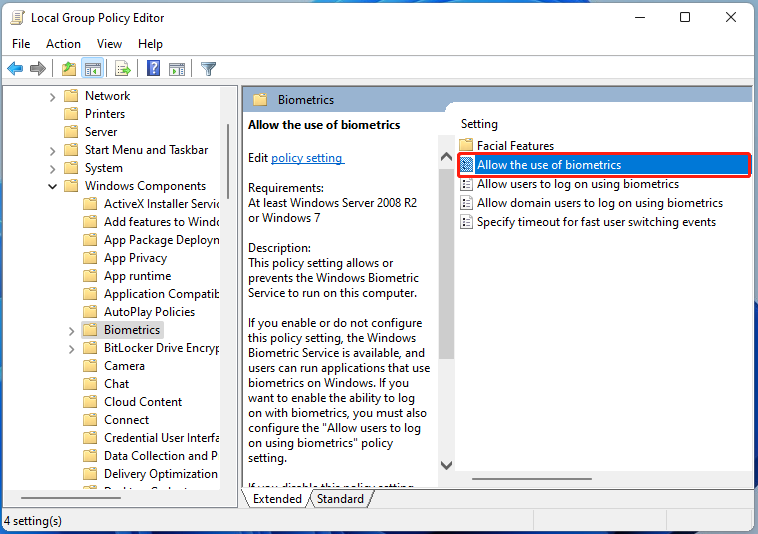Toggle the Show/Hide Action Pane icon
Viewport: 758px width, 534px height.
coord(177,69)
